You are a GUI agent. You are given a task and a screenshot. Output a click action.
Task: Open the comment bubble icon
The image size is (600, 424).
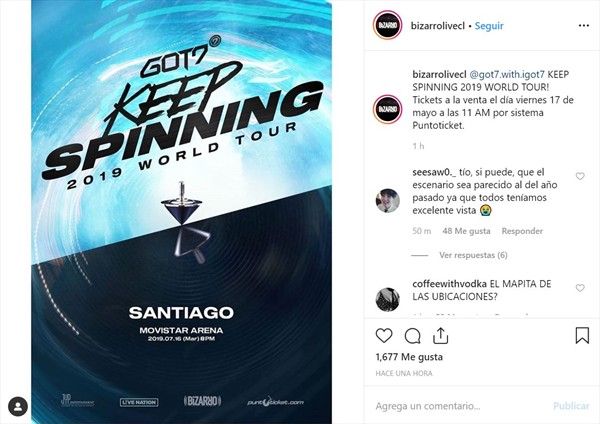coord(412,336)
